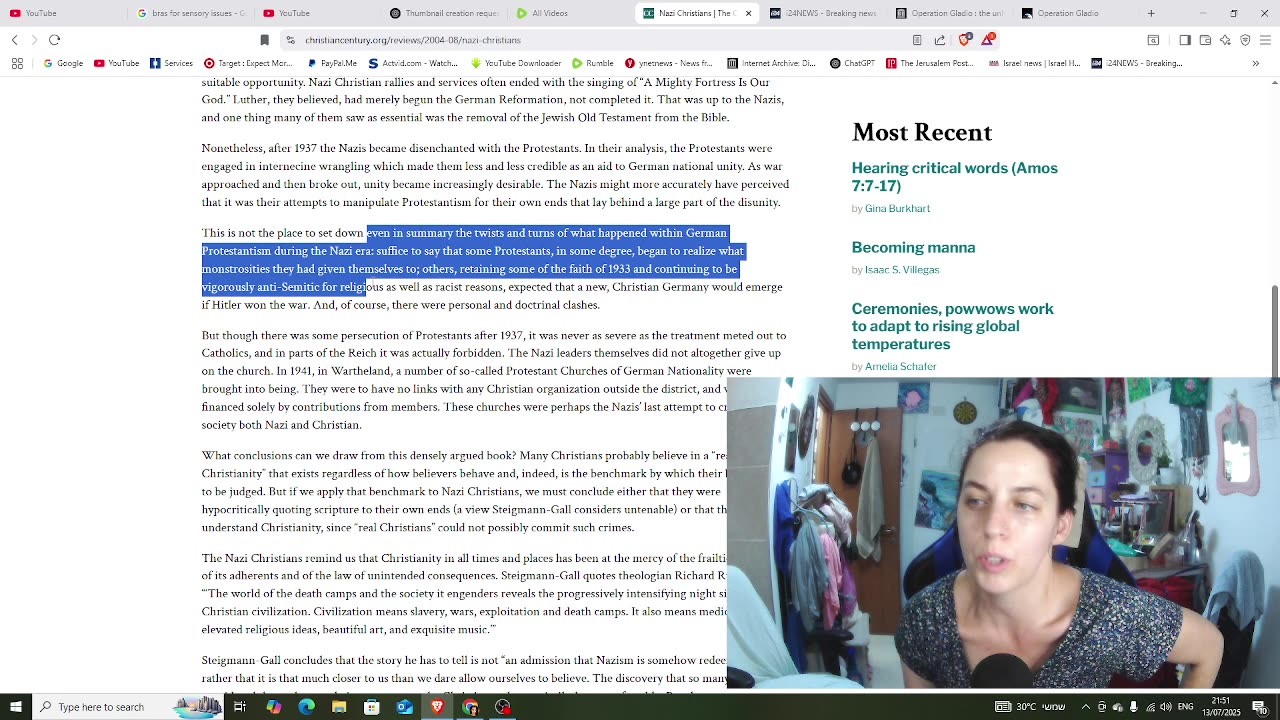Close the Nazi Christians tab
This screenshot has height=720, width=1280.
pos(748,13)
